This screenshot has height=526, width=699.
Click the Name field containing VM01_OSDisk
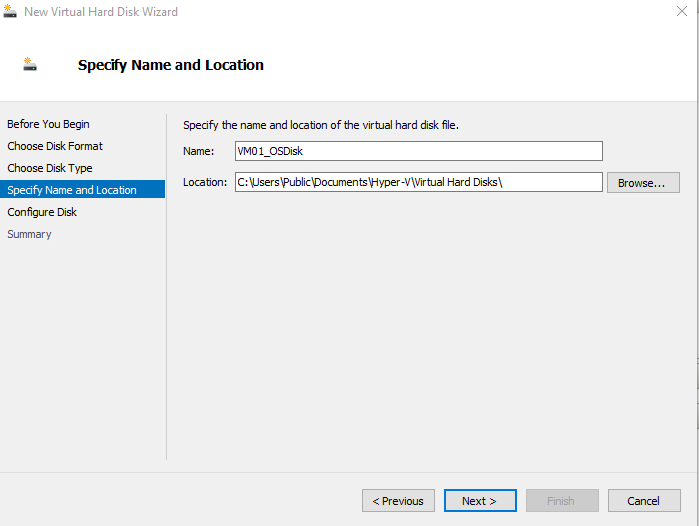point(419,151)
